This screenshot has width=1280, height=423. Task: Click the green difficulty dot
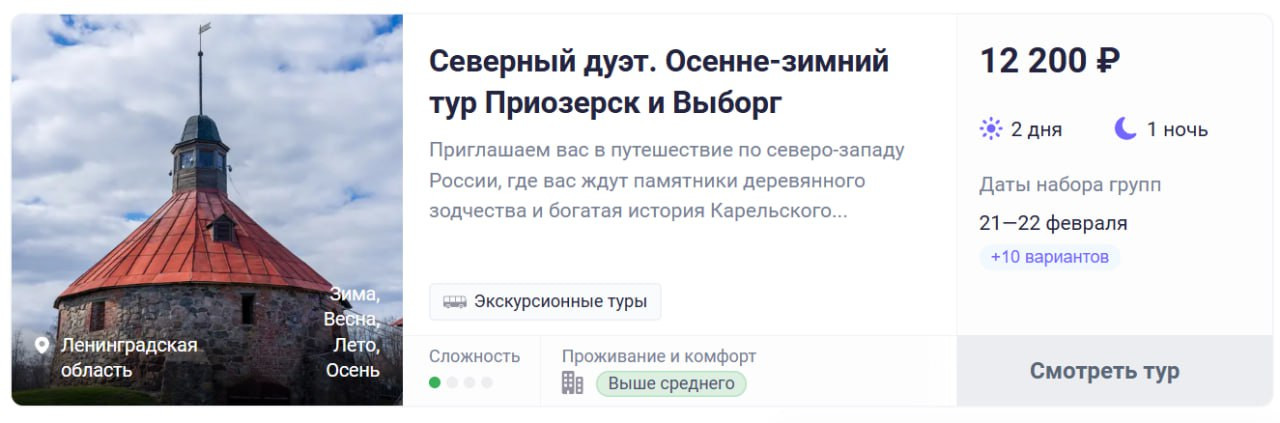[435, 382]
